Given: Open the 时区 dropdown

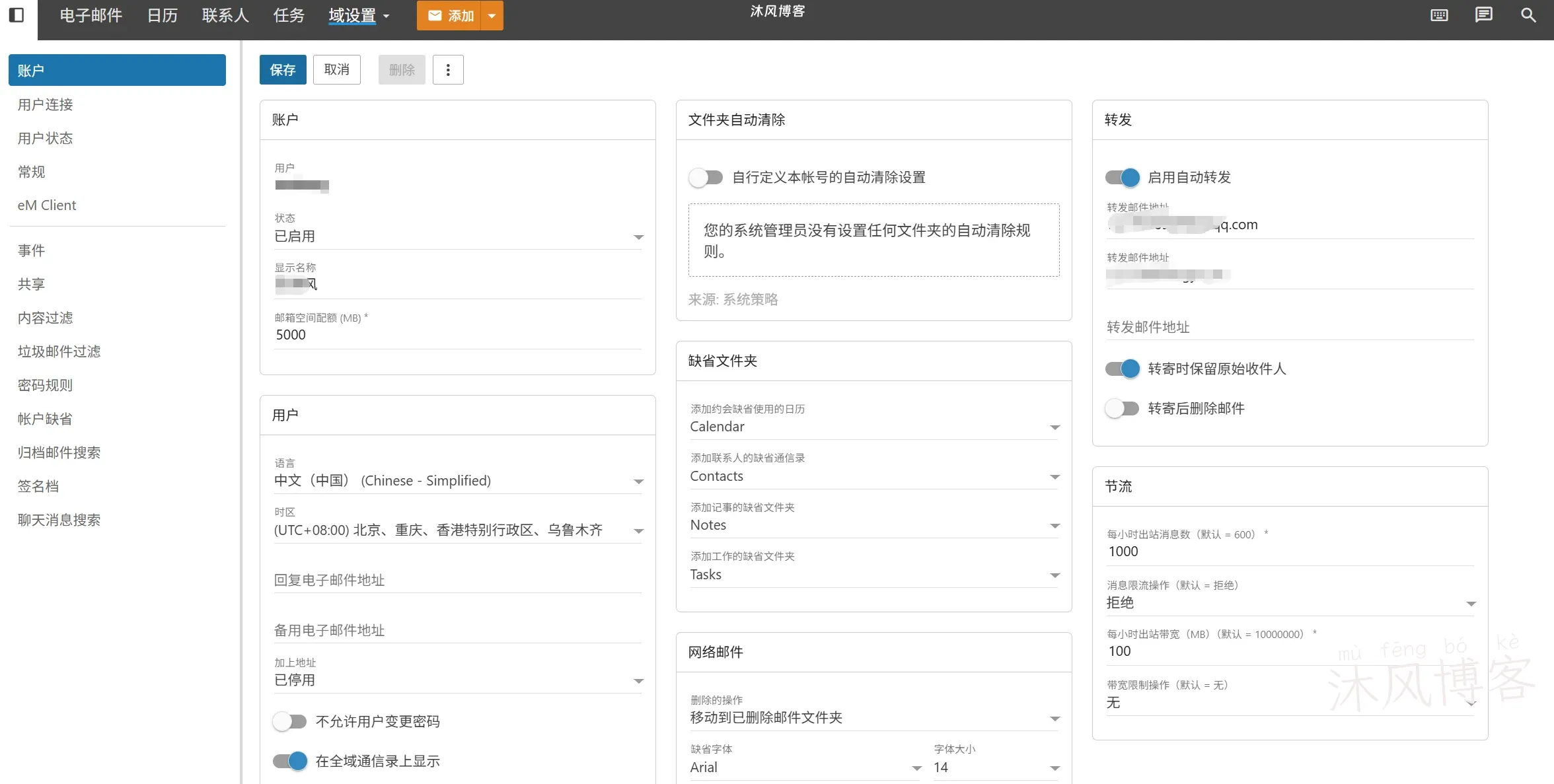Looking at the screenshot, I should [459, 530].
